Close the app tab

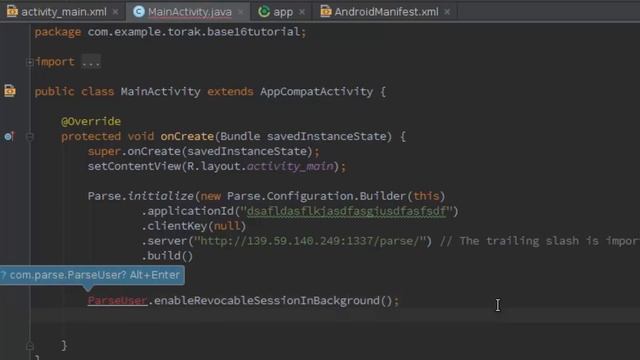click(x=302, y=12)
